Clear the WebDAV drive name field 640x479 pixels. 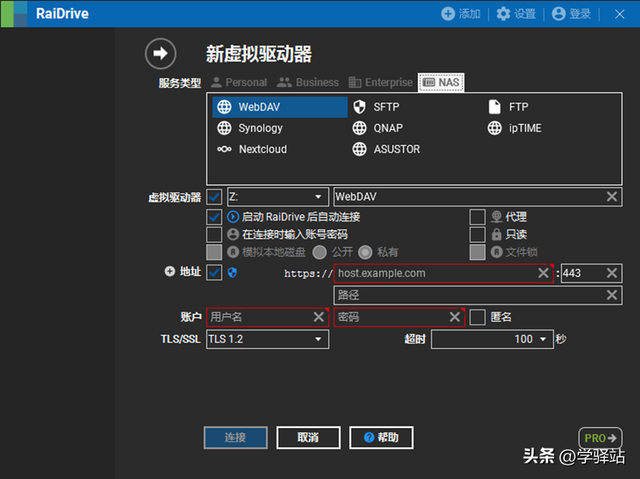pyautogui.click(x=612, y=197)
